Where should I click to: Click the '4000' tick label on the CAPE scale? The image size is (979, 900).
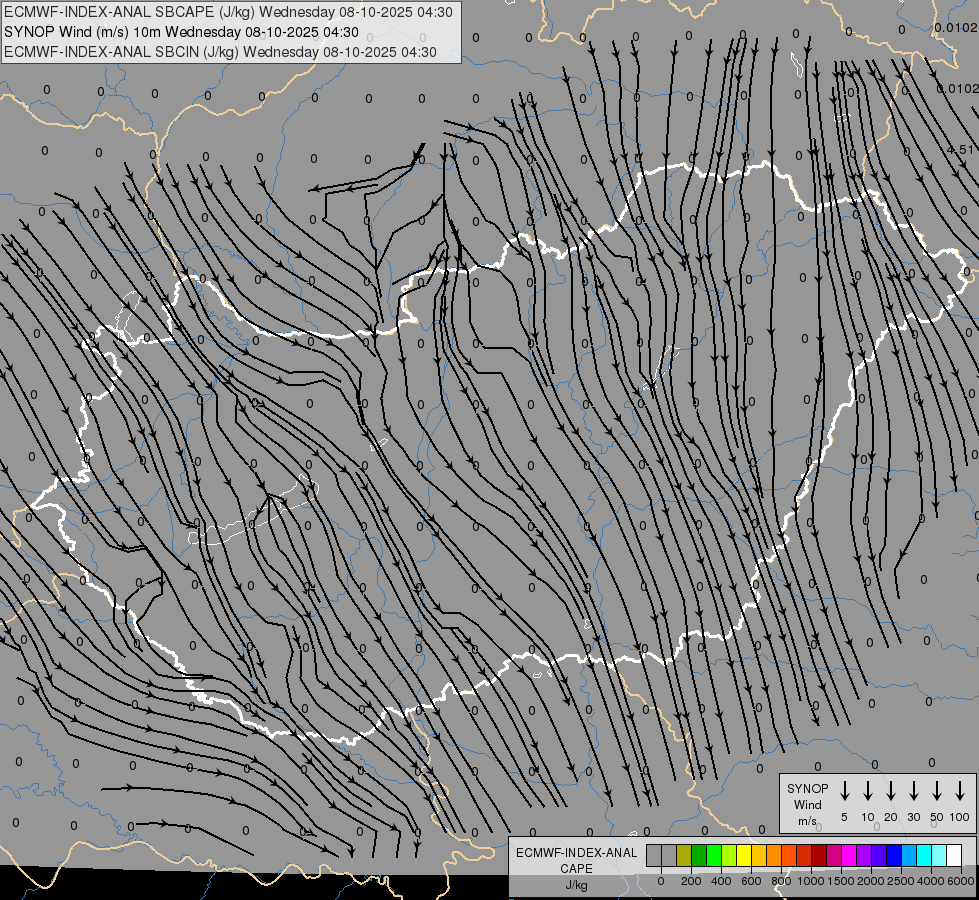[x=931, y=881]
